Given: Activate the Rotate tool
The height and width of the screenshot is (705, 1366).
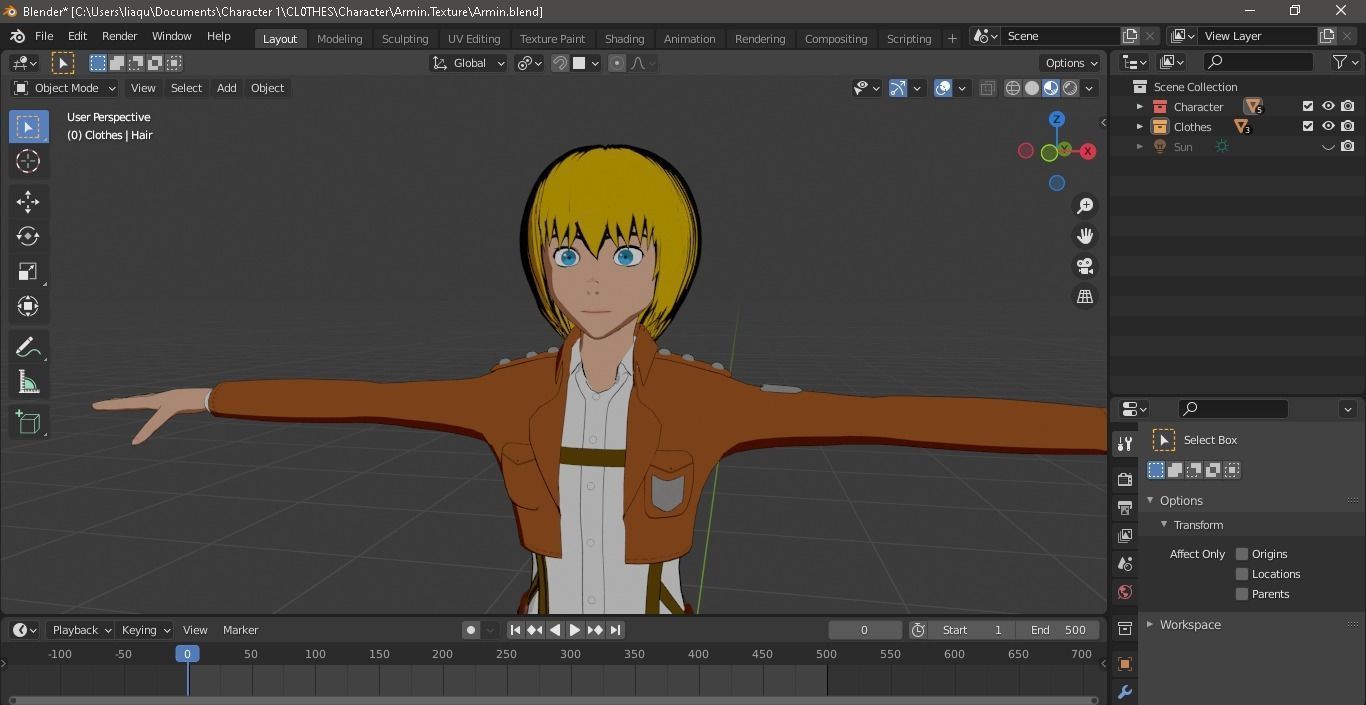Looking at the screenshot, I should tap(28, 236).
